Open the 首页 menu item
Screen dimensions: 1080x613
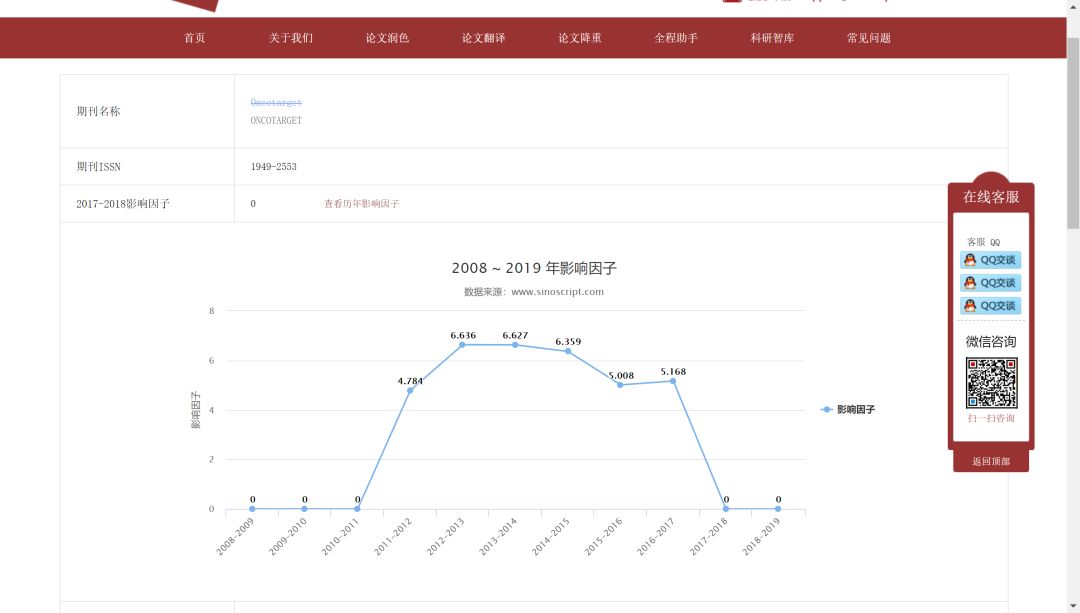[x=193, y=38]
